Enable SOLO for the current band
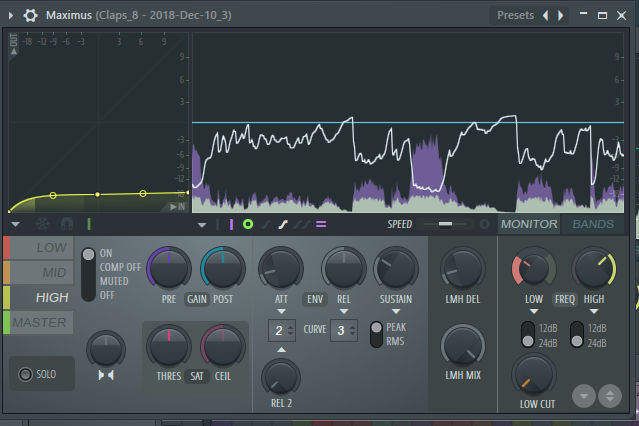 point(42,374)
